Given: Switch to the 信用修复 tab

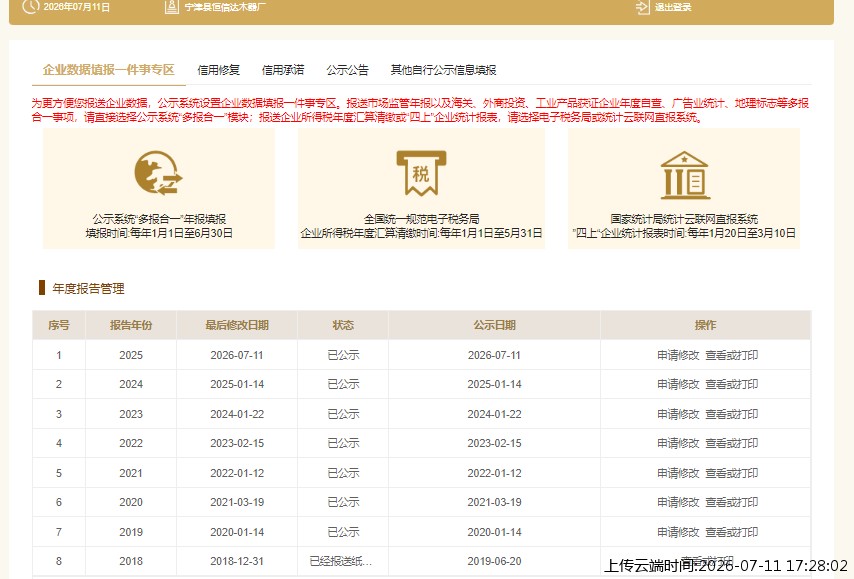Looking at the screenshot, I should 218,70.
